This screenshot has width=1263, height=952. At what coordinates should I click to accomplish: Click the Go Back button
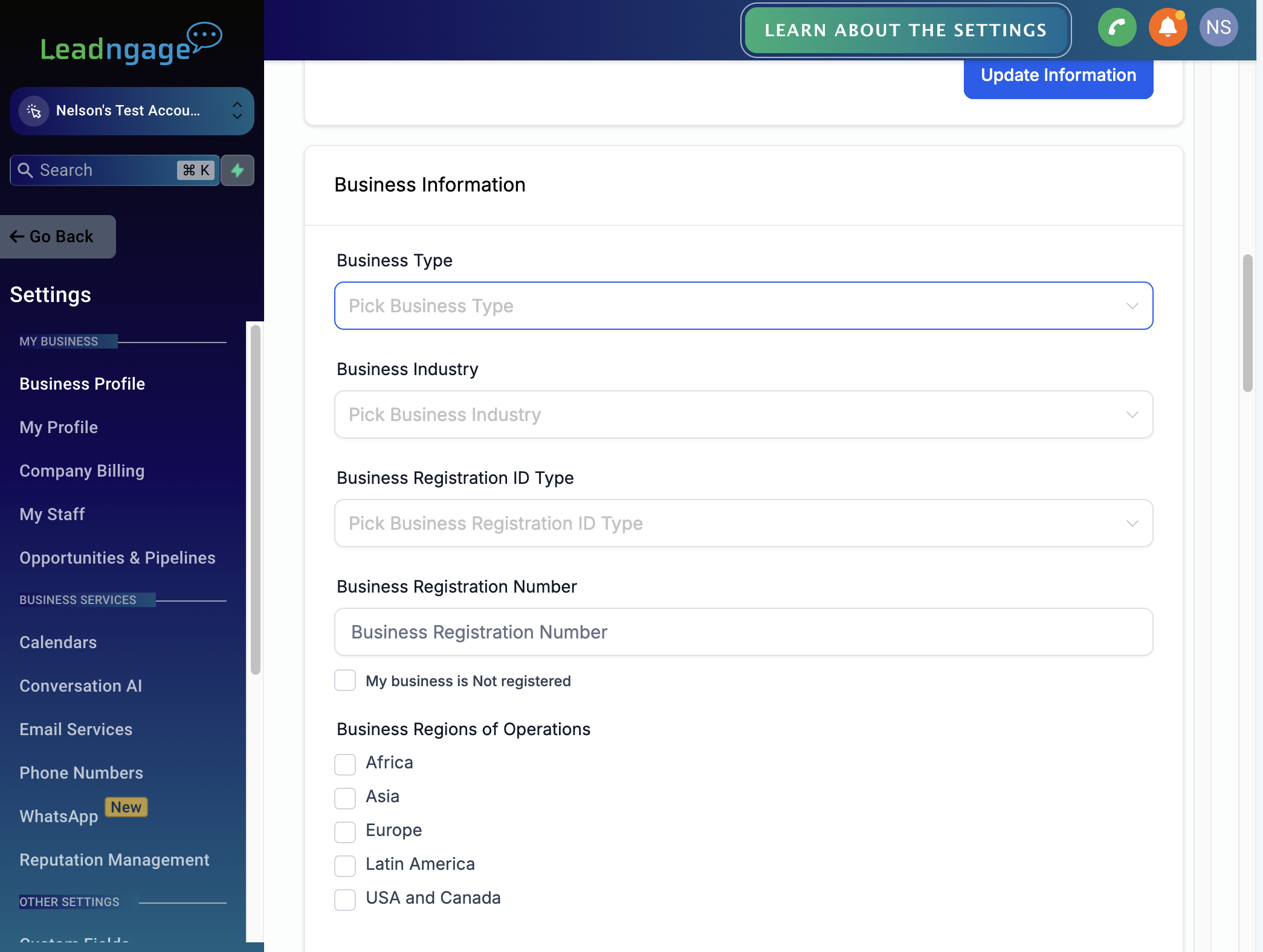[x=57, y=237]
